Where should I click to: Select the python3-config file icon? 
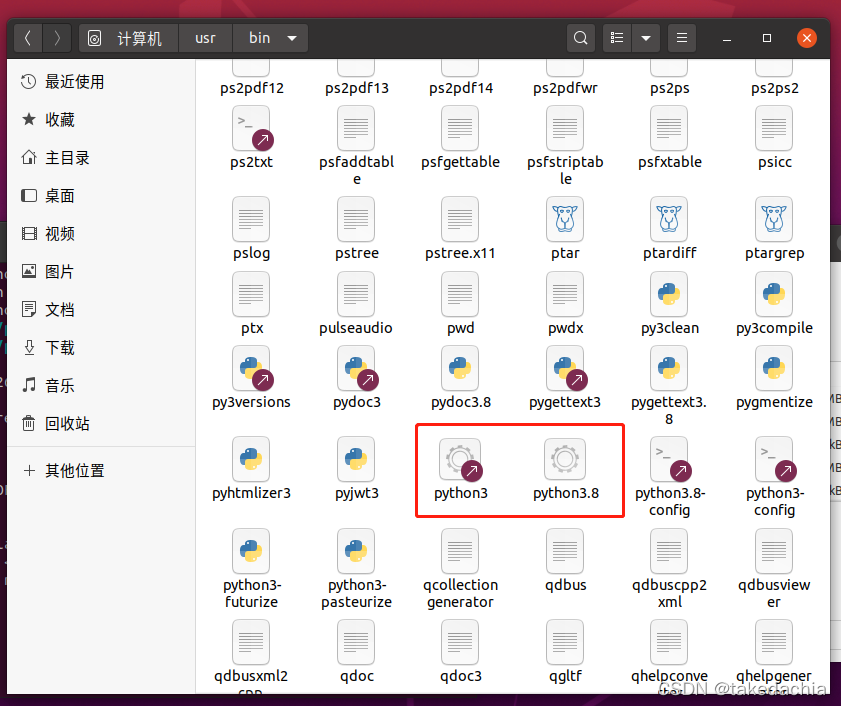click(774, 459)
